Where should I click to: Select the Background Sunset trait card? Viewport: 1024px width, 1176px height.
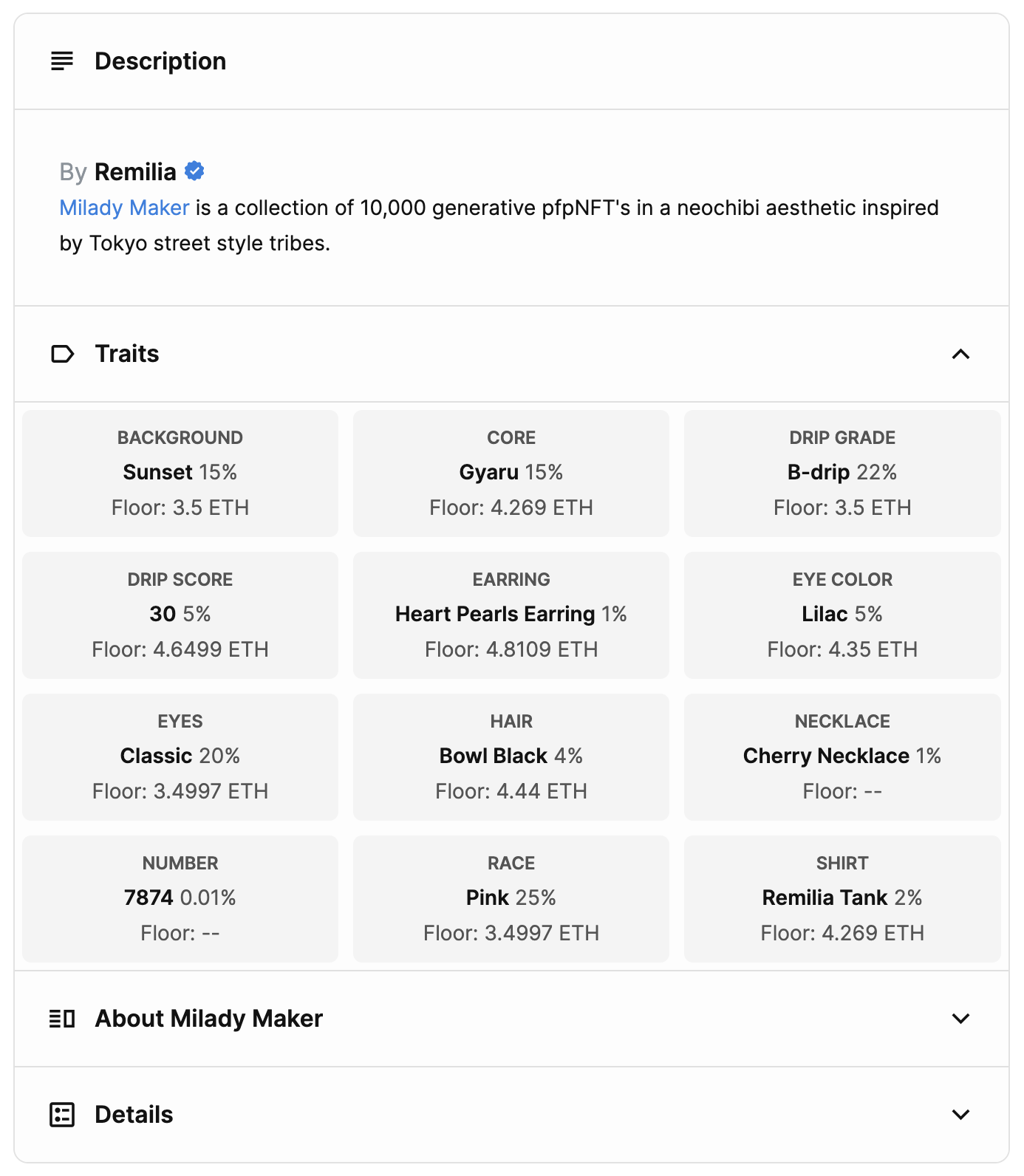pos(180,474)
